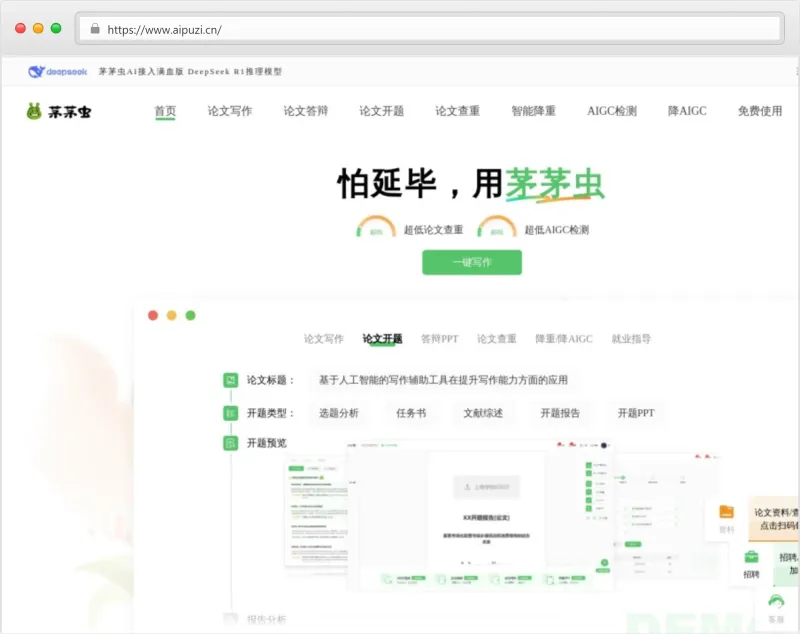Click the 论文标题 step icon

coord(231,380)
